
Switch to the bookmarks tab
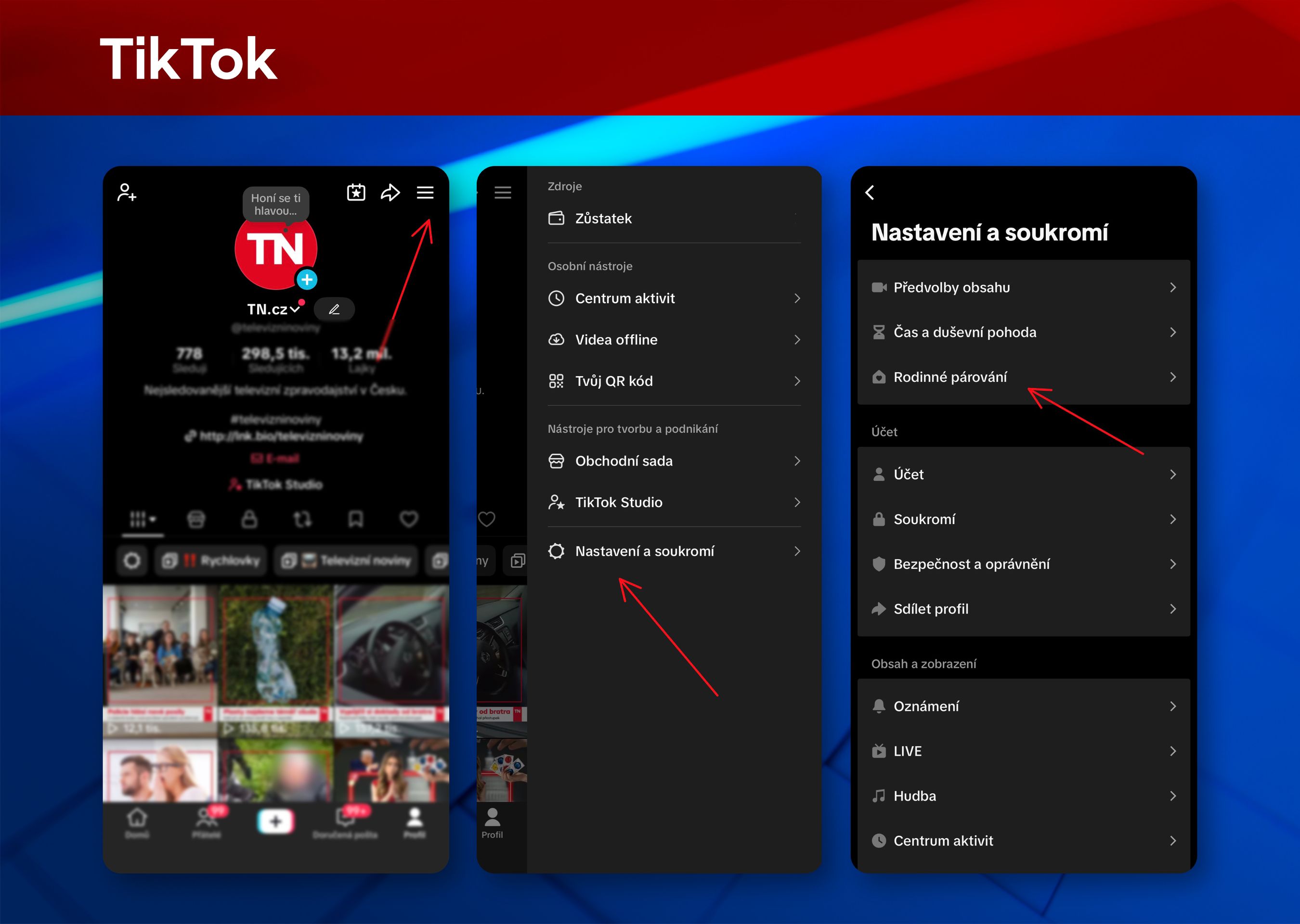[356, 519]
